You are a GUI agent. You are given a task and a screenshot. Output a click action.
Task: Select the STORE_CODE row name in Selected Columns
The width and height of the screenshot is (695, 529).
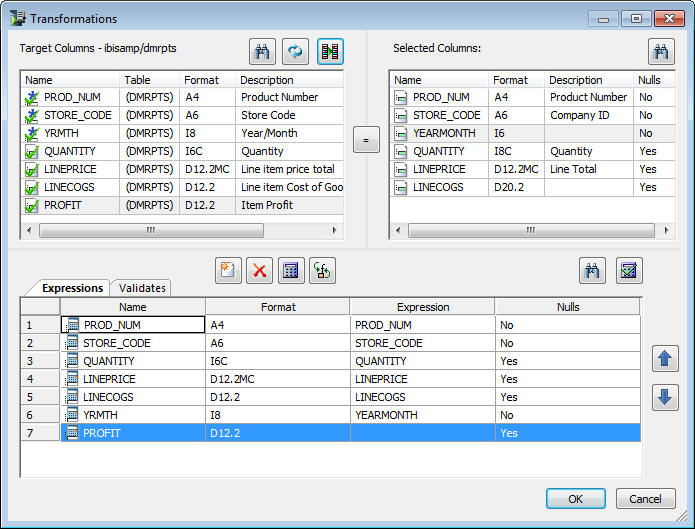447,116
